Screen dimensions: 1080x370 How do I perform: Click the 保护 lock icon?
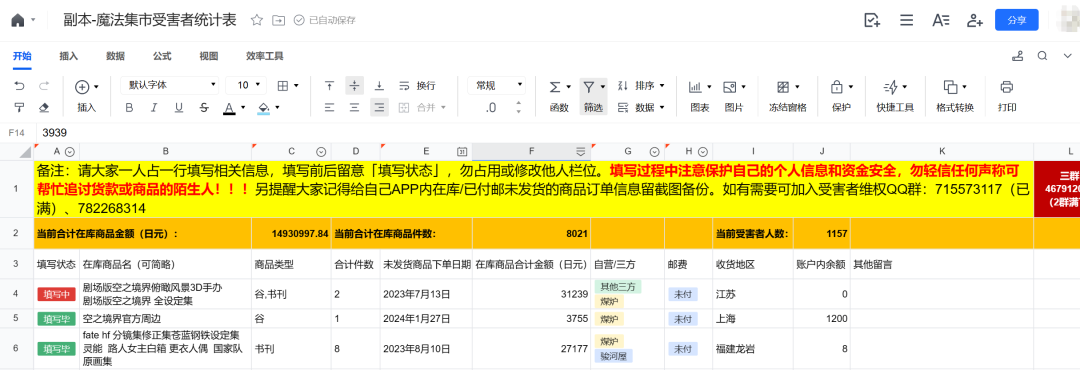837,87
